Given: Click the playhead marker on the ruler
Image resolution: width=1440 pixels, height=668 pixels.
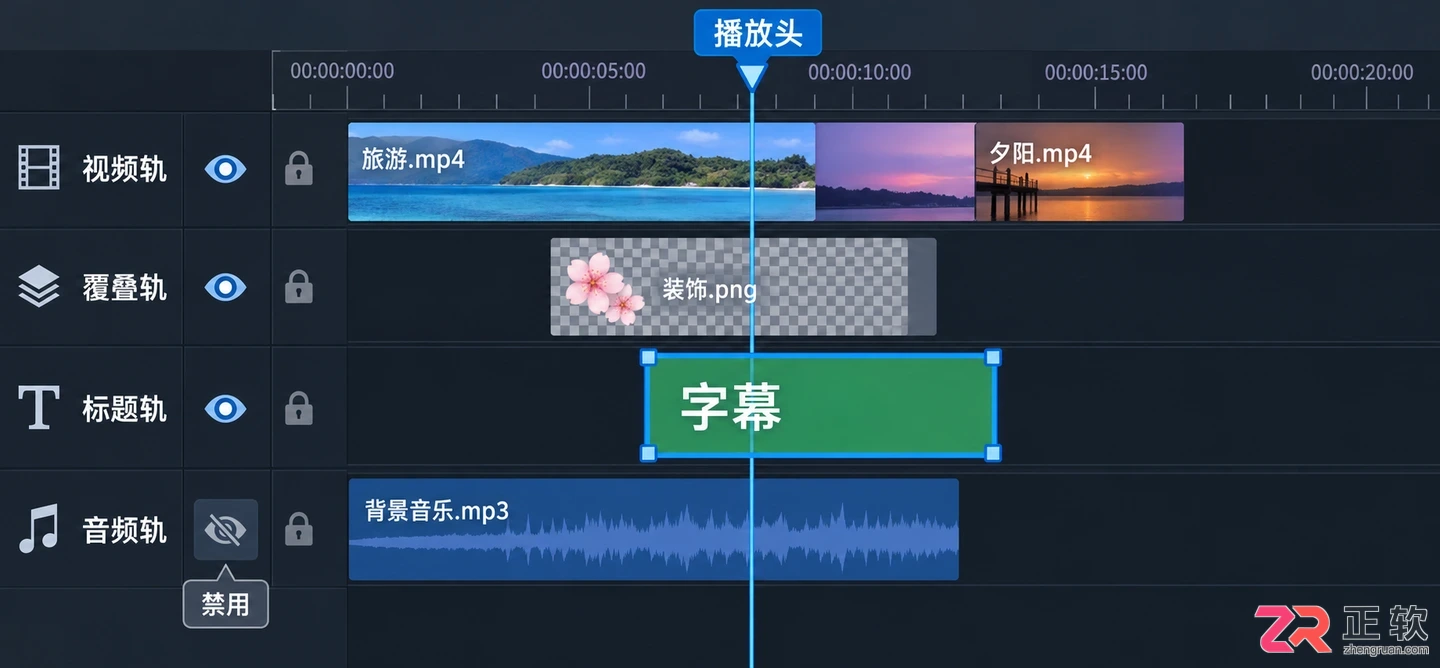Looking at the screenshot, I should (x=752, y=75).
